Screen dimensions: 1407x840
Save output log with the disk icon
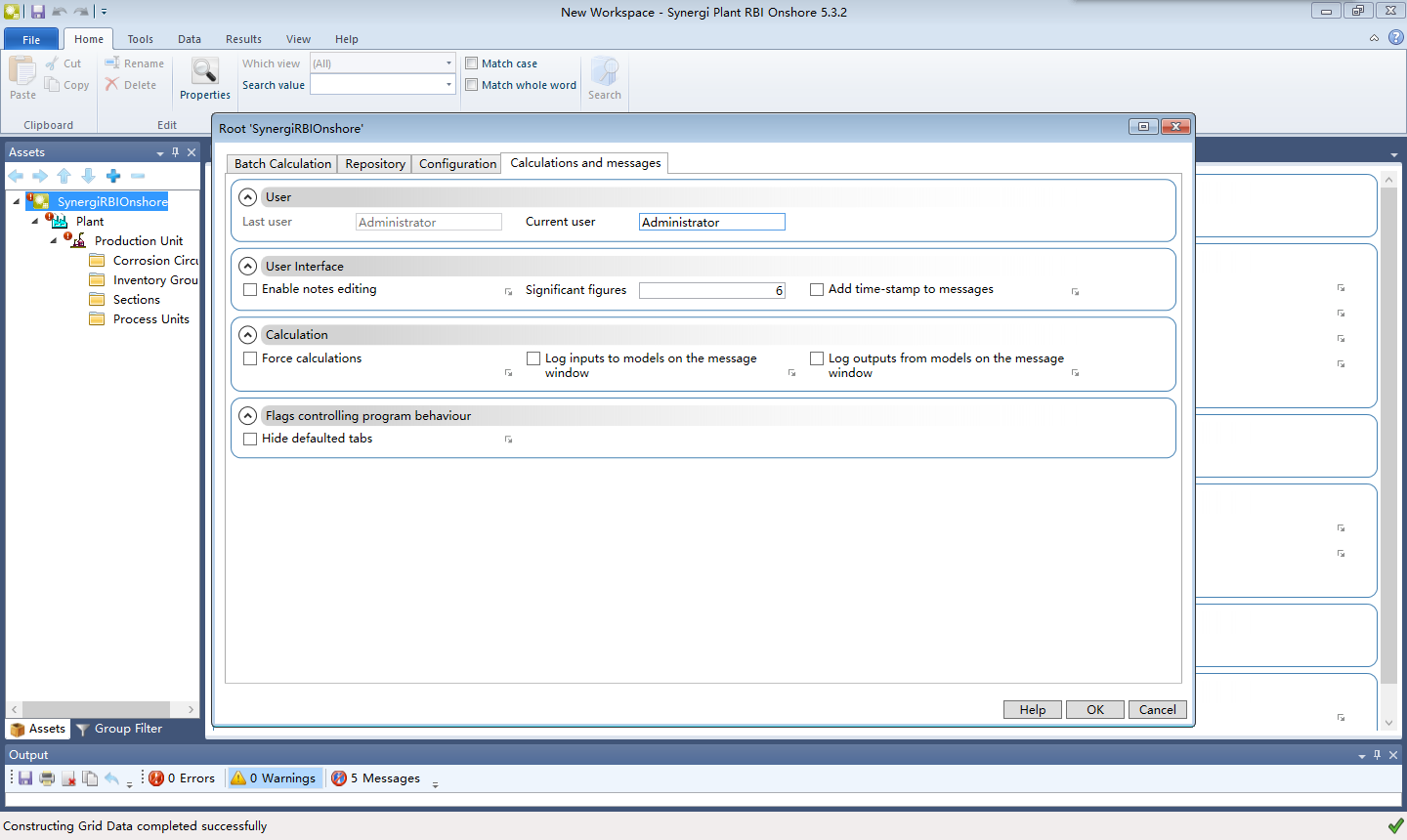[25, 778]
